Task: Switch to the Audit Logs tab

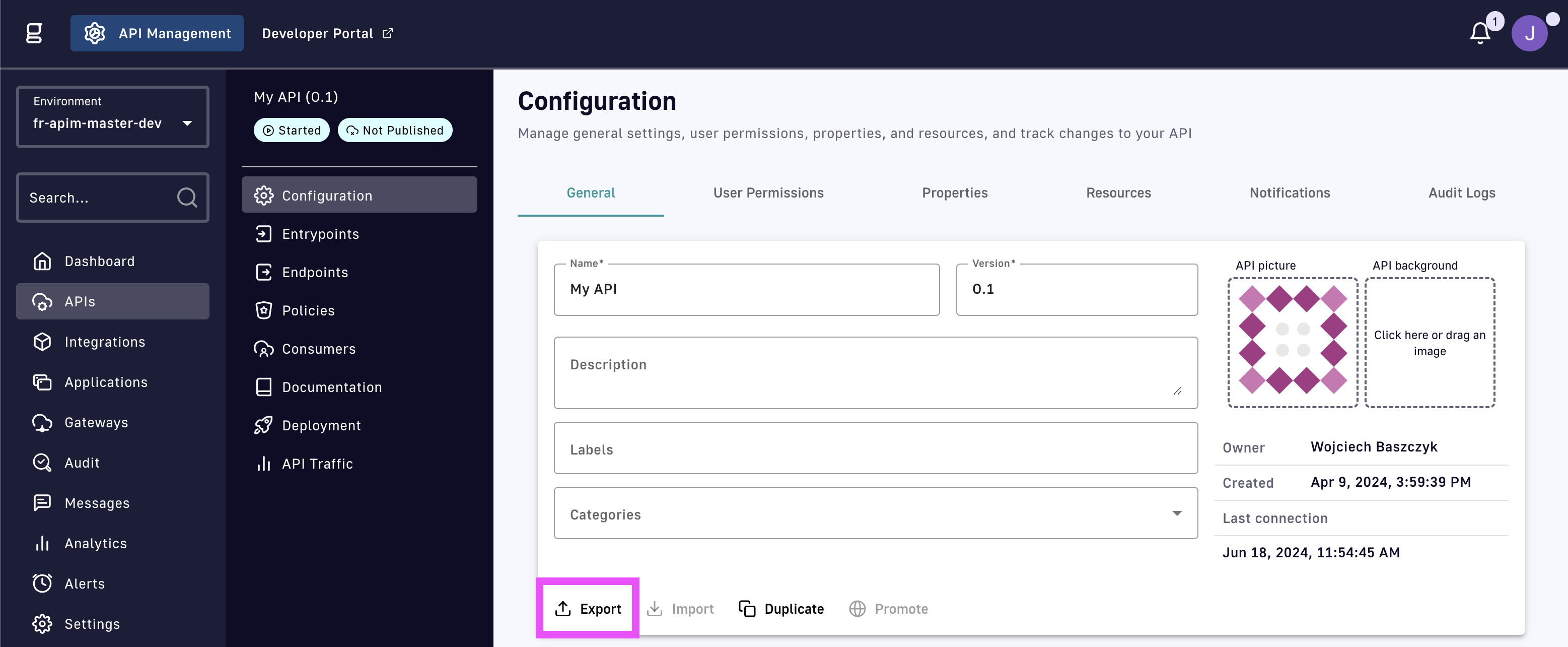Action: [x=1461, y=193]
